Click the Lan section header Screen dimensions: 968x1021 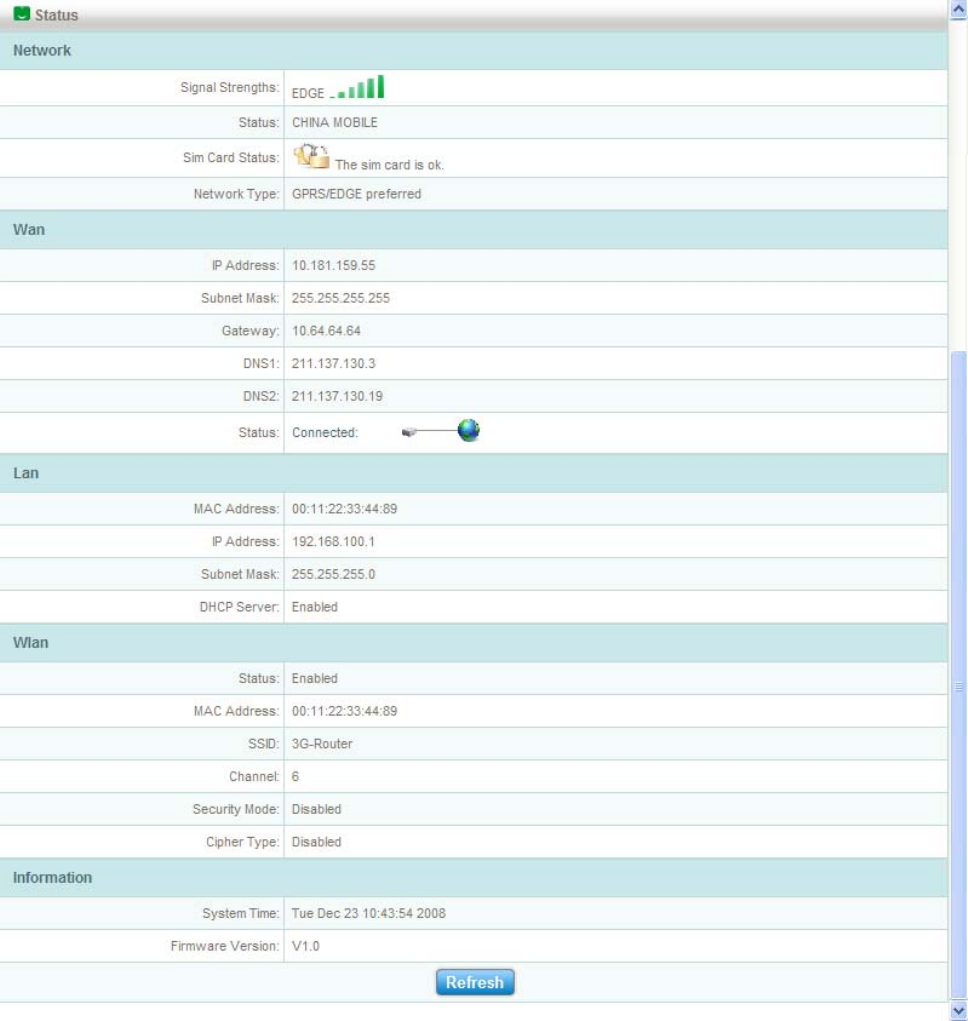(x=473, y=473)
